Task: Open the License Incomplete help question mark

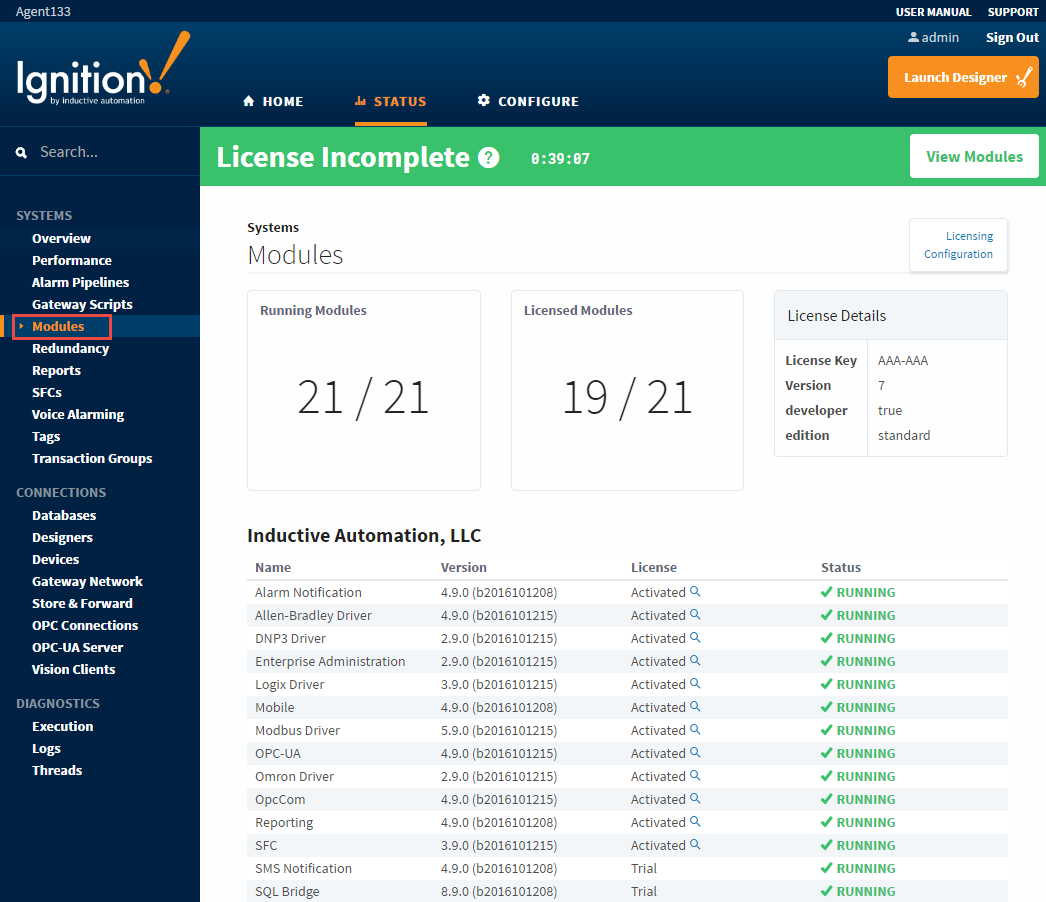Action: coord(487,157)
